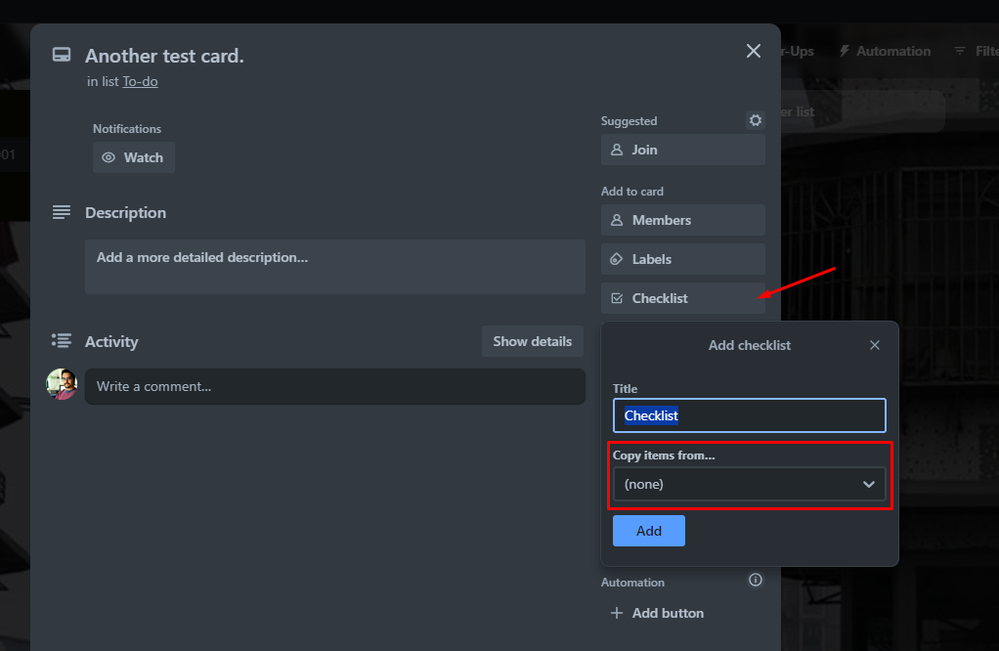Click the Write a comment field
999x651 pixels.
(x=335, y=387)
